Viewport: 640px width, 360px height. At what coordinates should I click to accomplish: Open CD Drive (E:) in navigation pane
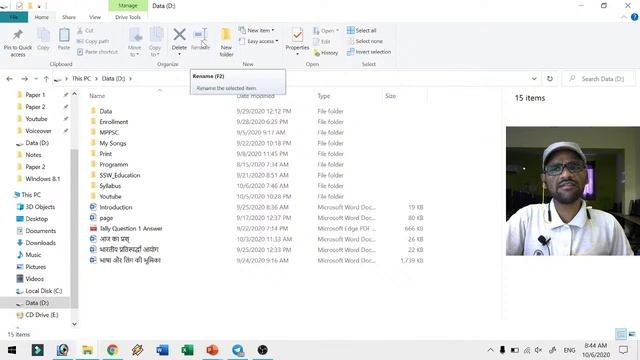coord(42,315)
